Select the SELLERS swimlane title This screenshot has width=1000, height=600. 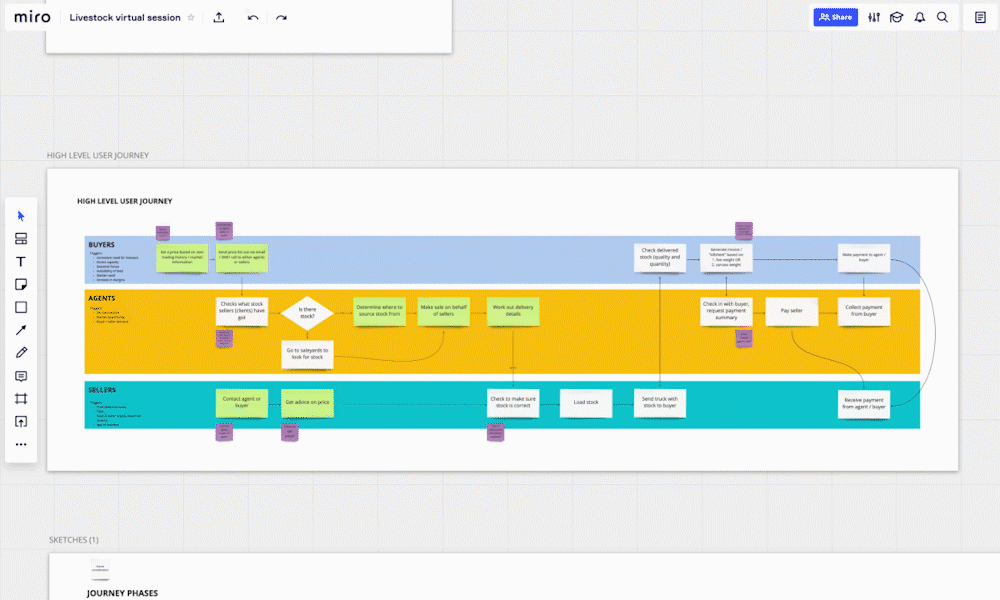click(x=102, y=390)
